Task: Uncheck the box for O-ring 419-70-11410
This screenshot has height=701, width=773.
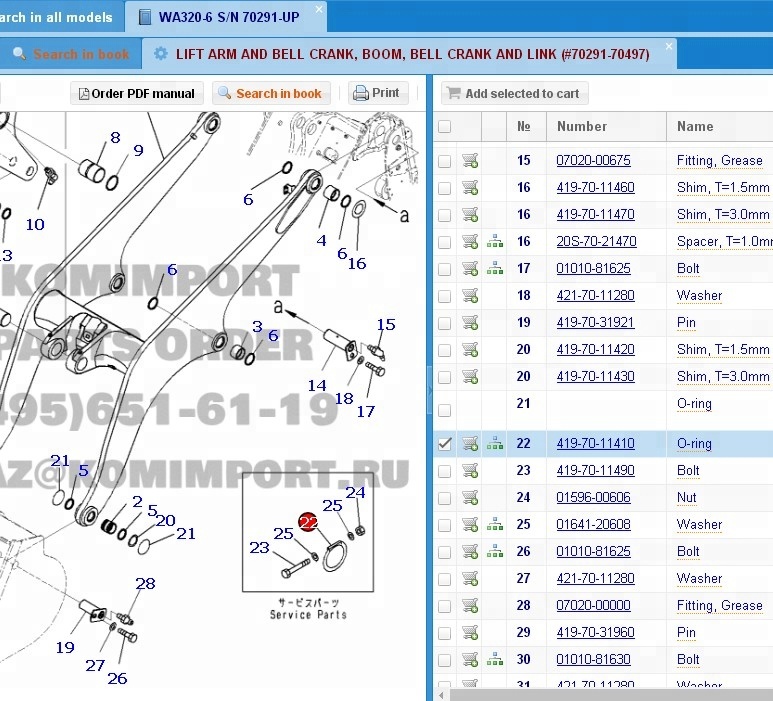Action: pyautogui.click(x=444, y=444)
